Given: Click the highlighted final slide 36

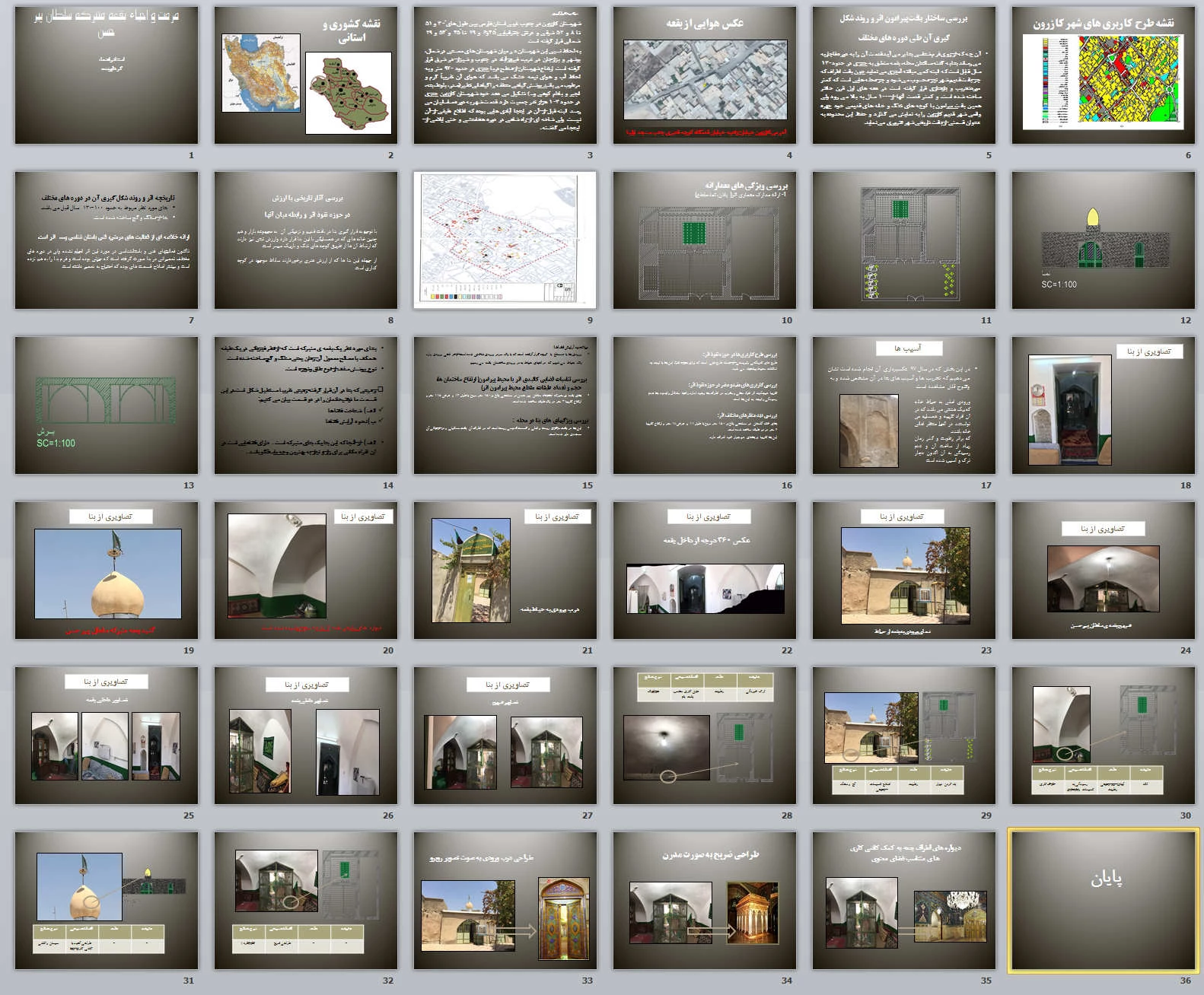Looking at the screenshot, I should tap(1104, 901).
